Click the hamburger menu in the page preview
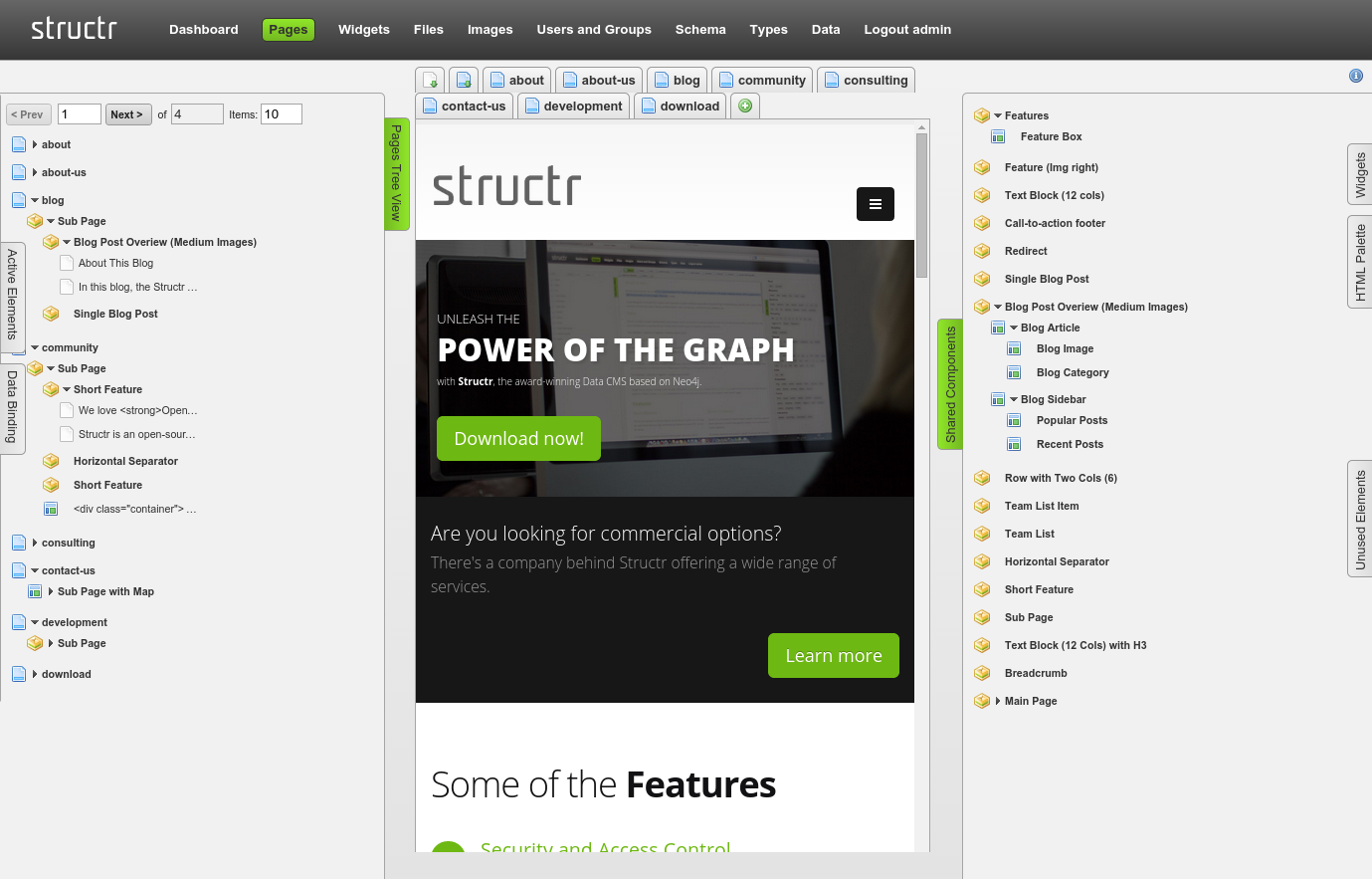 [876, 204]
